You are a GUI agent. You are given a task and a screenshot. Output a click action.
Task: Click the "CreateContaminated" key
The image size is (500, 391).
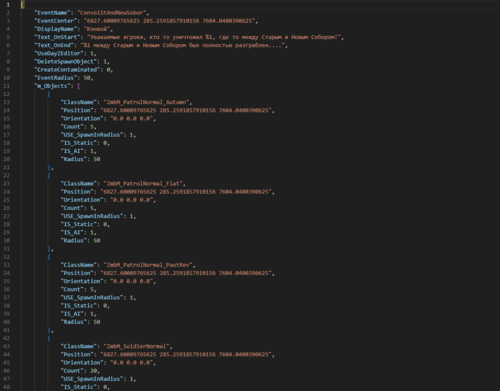(x=67, y=70)
